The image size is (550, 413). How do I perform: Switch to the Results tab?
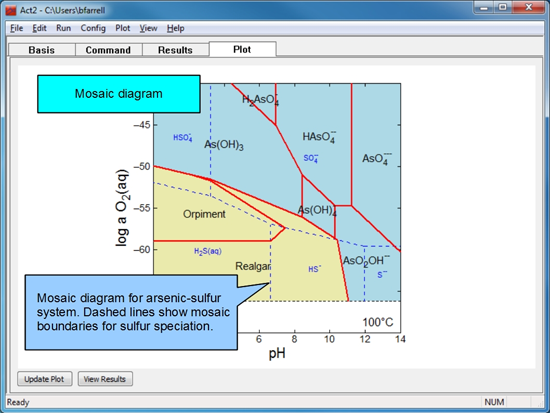(175, 50)
